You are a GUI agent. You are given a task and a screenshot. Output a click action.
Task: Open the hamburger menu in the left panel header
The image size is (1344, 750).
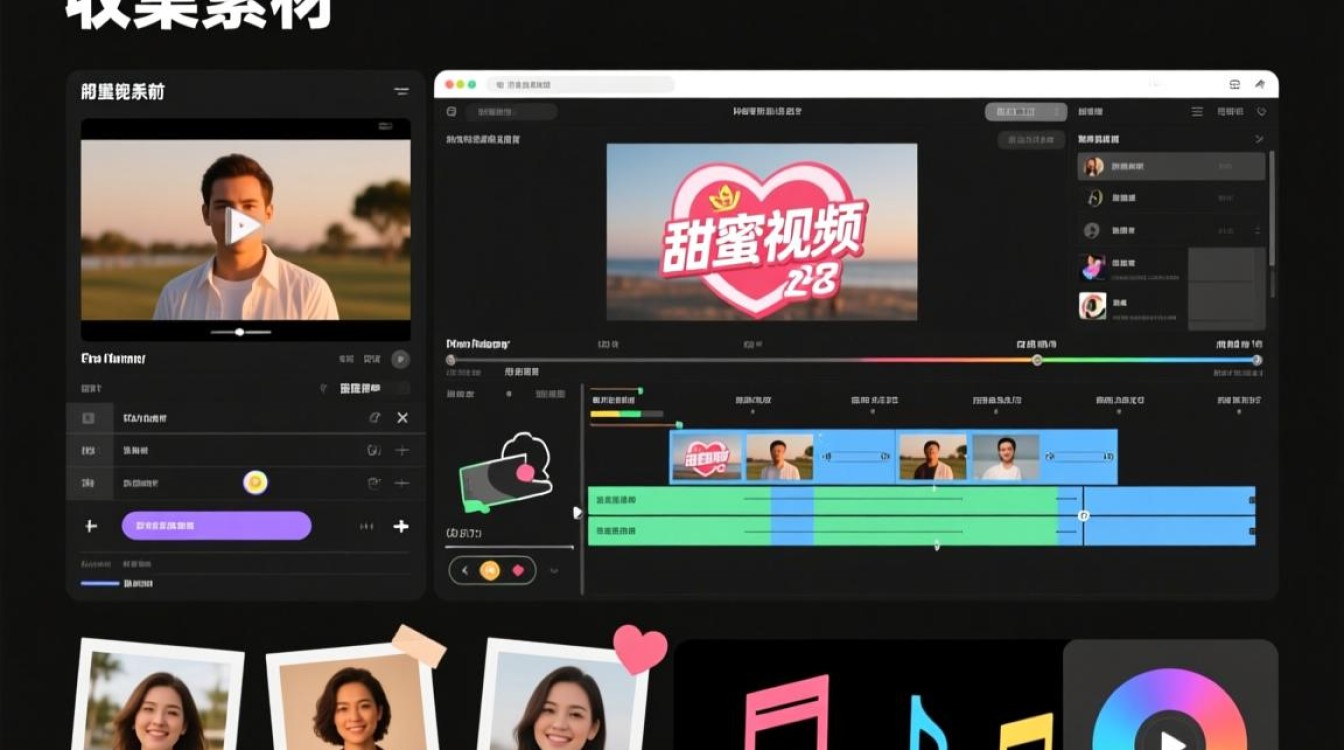(401, 91)
